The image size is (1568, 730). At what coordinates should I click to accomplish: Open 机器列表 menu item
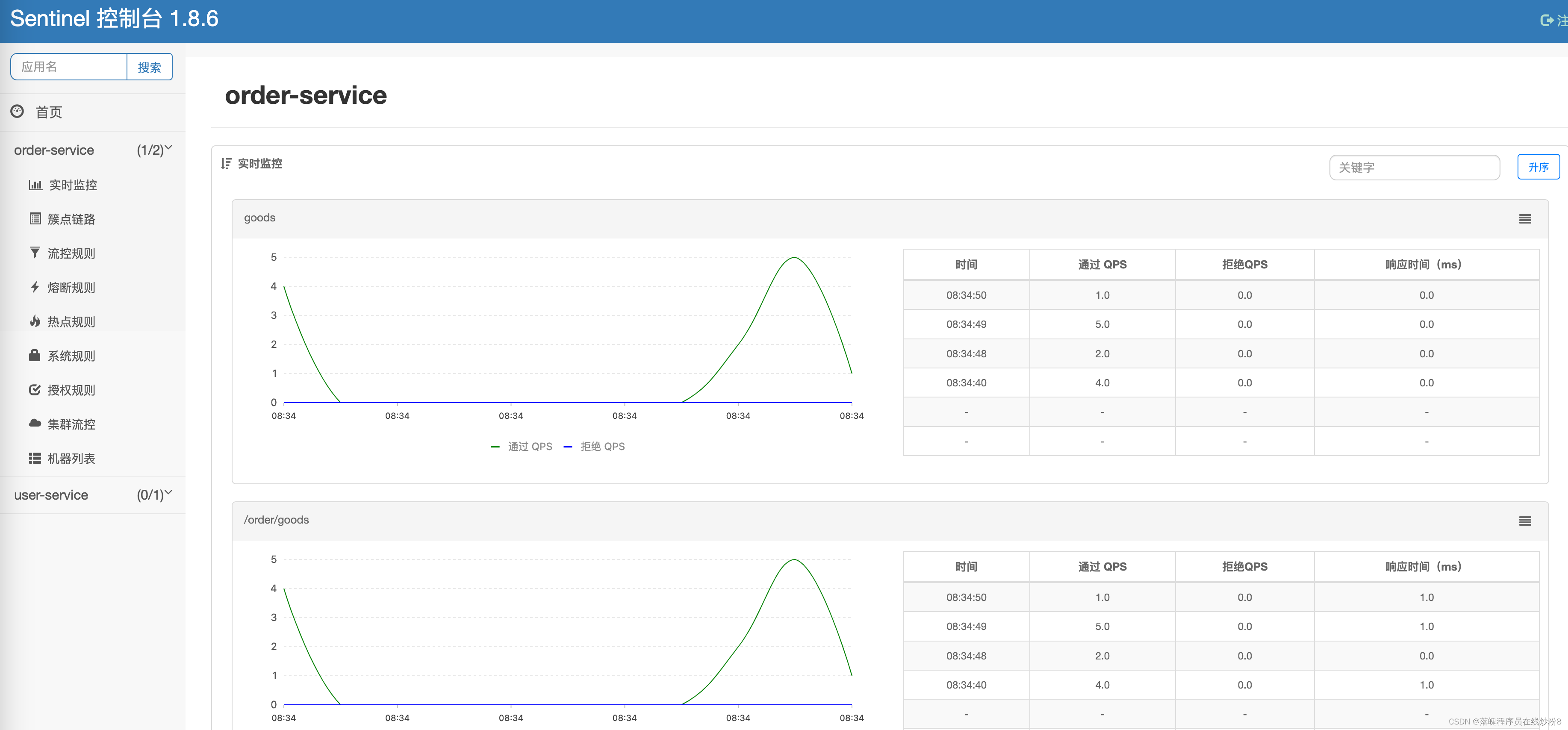click(x=72, y=458)
